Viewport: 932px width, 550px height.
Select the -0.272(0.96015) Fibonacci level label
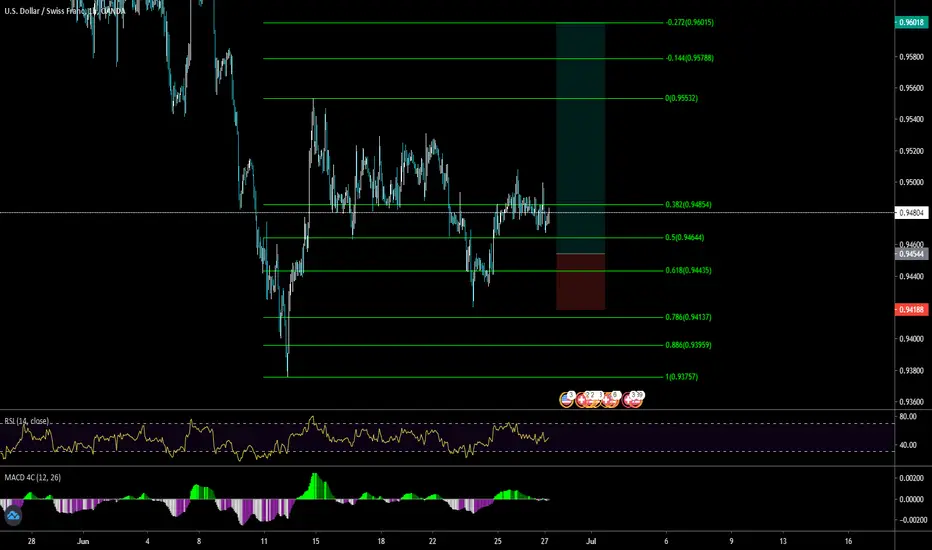689,23
